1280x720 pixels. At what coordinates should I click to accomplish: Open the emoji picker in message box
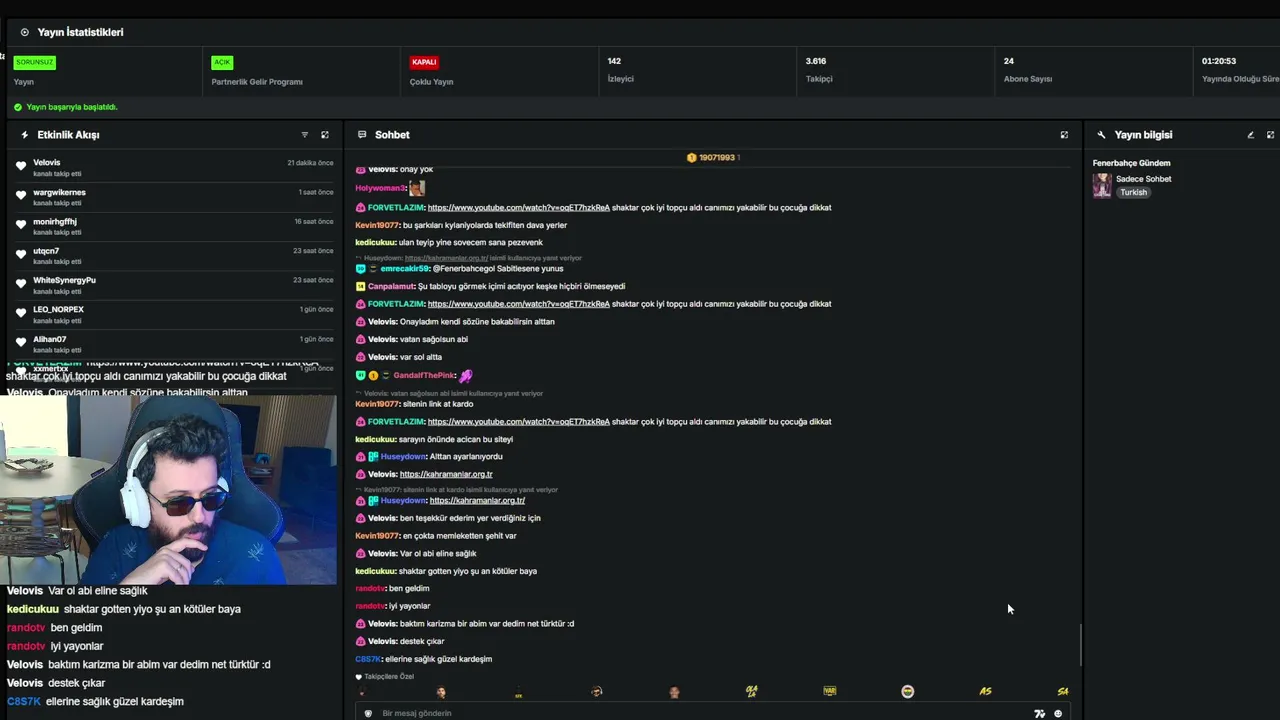1058,714
